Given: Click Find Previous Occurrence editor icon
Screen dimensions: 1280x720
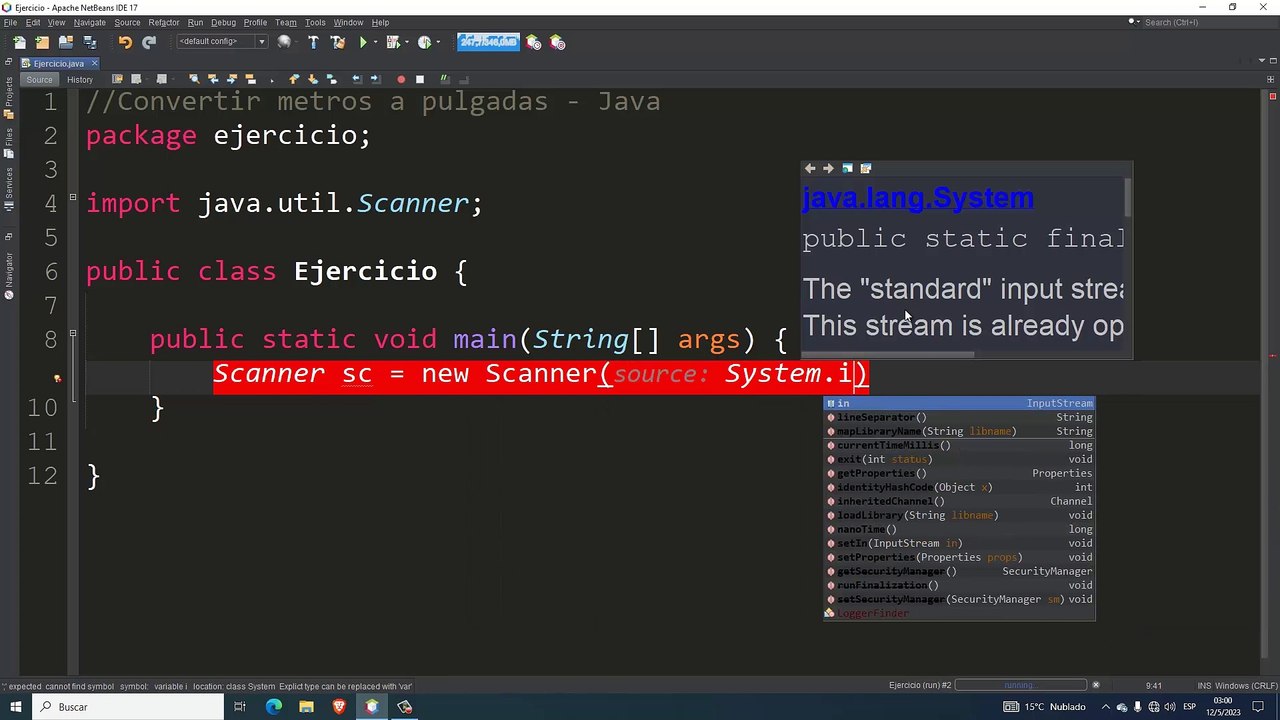Looking at the screenshot, I should point(213,79).
